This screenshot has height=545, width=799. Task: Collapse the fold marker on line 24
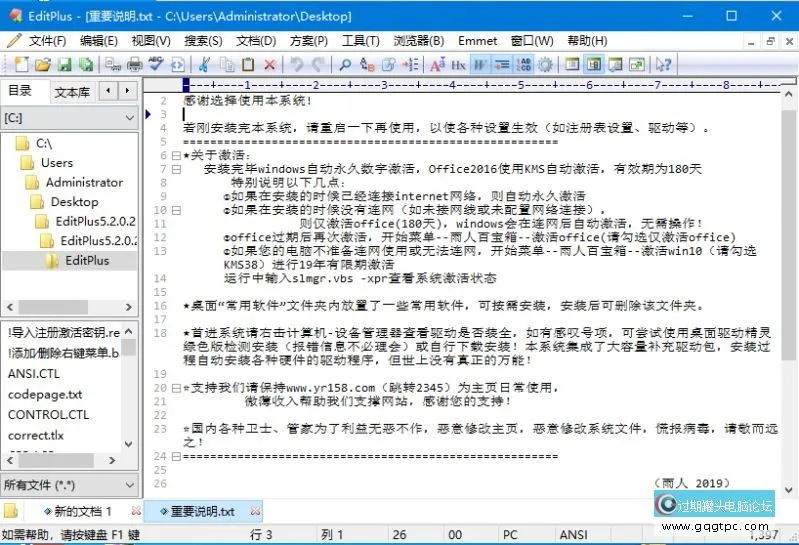pyautogui.click(x=176, y=456)
